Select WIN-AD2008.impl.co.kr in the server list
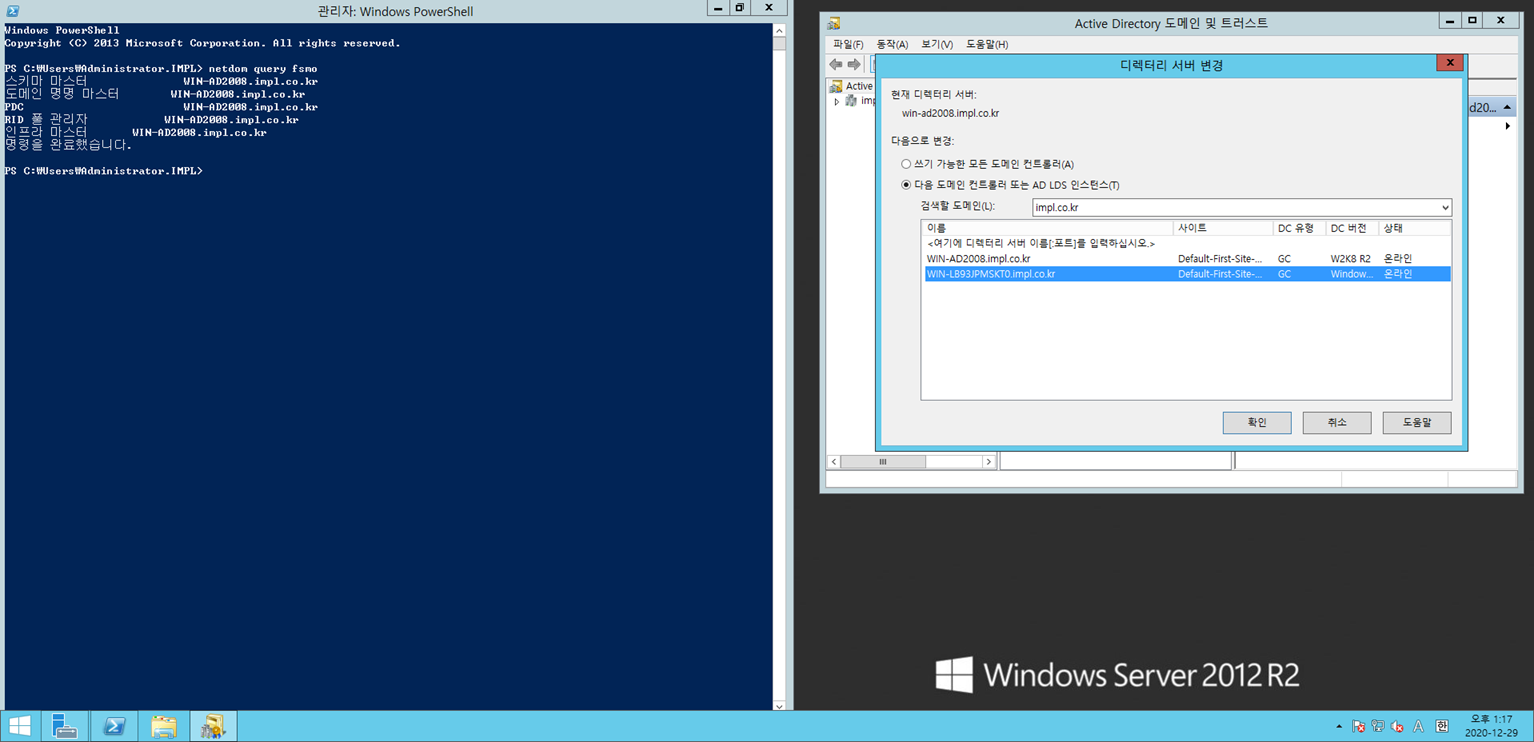Screen dimensions: 1534x742 click(1186, 259)
